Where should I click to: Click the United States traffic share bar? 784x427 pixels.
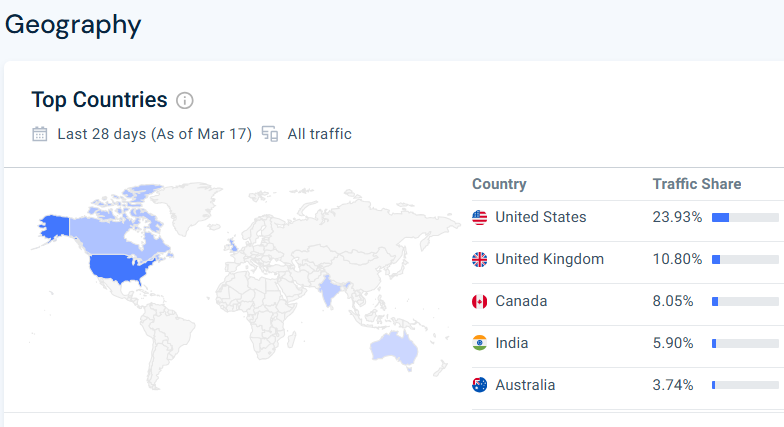pyautogui.click(x=745, y=217)
